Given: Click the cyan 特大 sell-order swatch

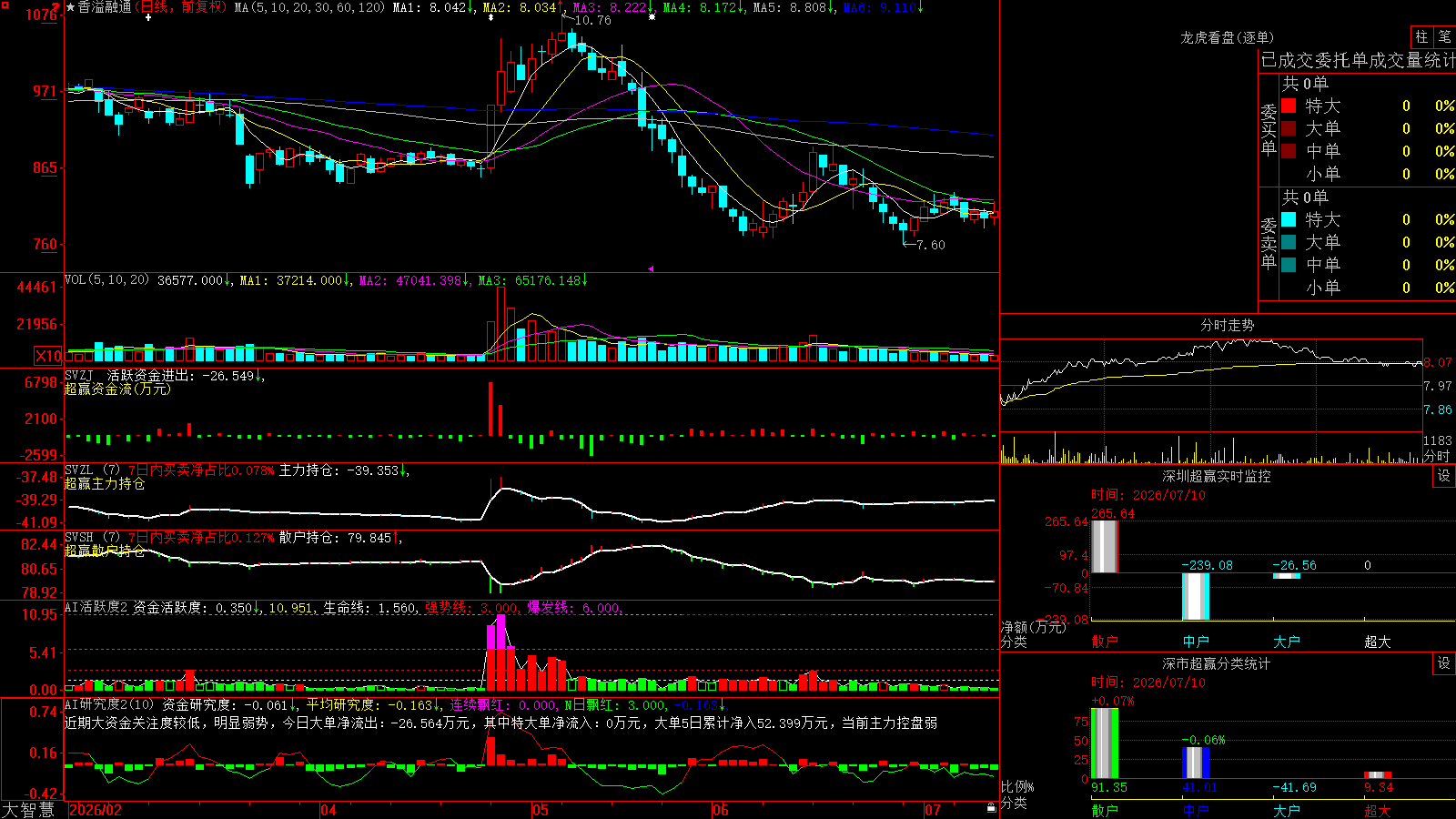Looking at the screenshot, I should [1289, 219].
